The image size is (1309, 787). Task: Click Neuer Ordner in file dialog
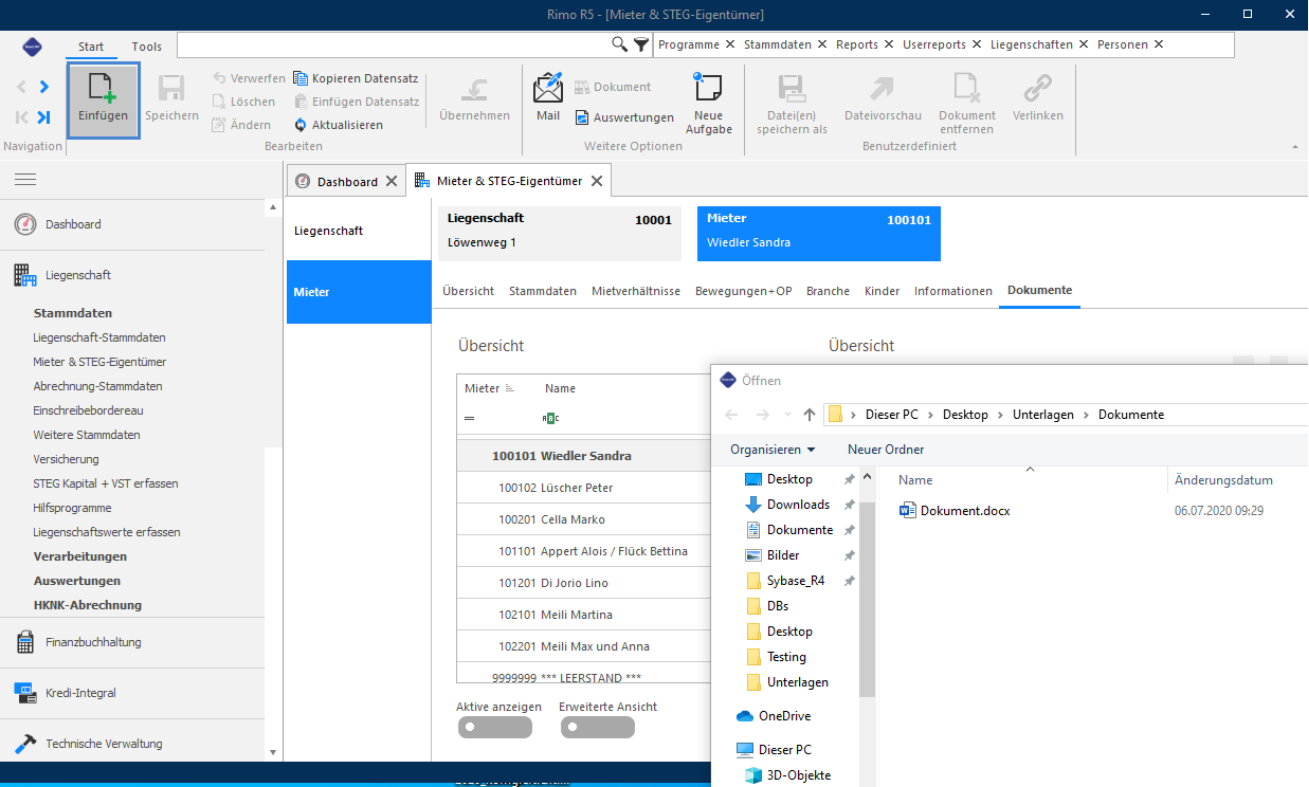[x=886, y=450]
